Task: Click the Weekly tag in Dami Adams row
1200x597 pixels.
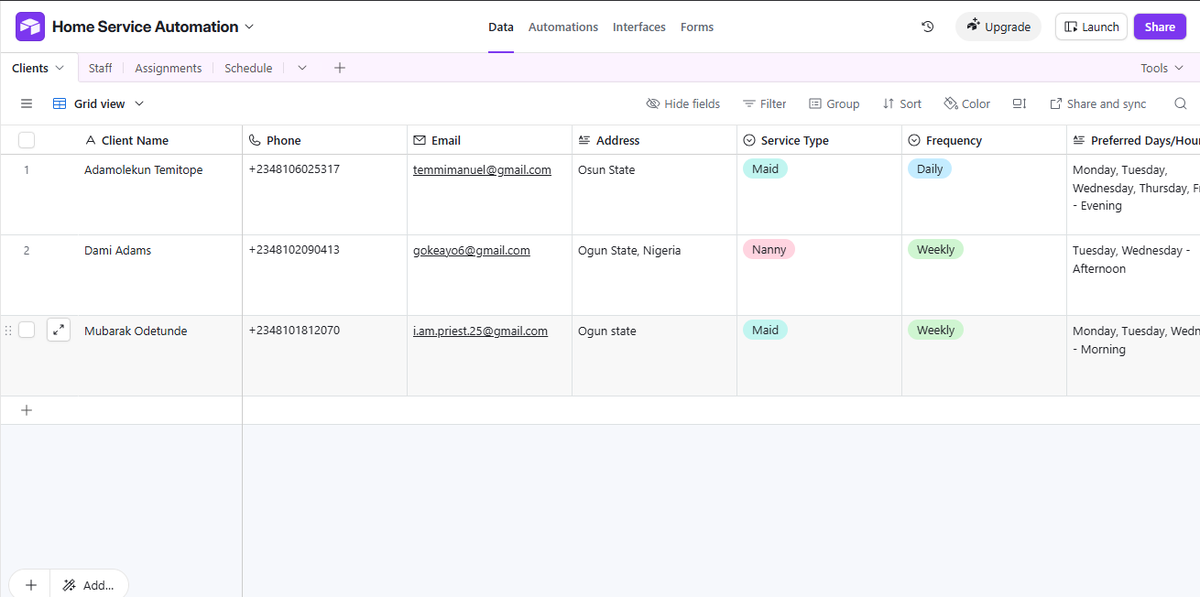Action: tap(936, 249)
